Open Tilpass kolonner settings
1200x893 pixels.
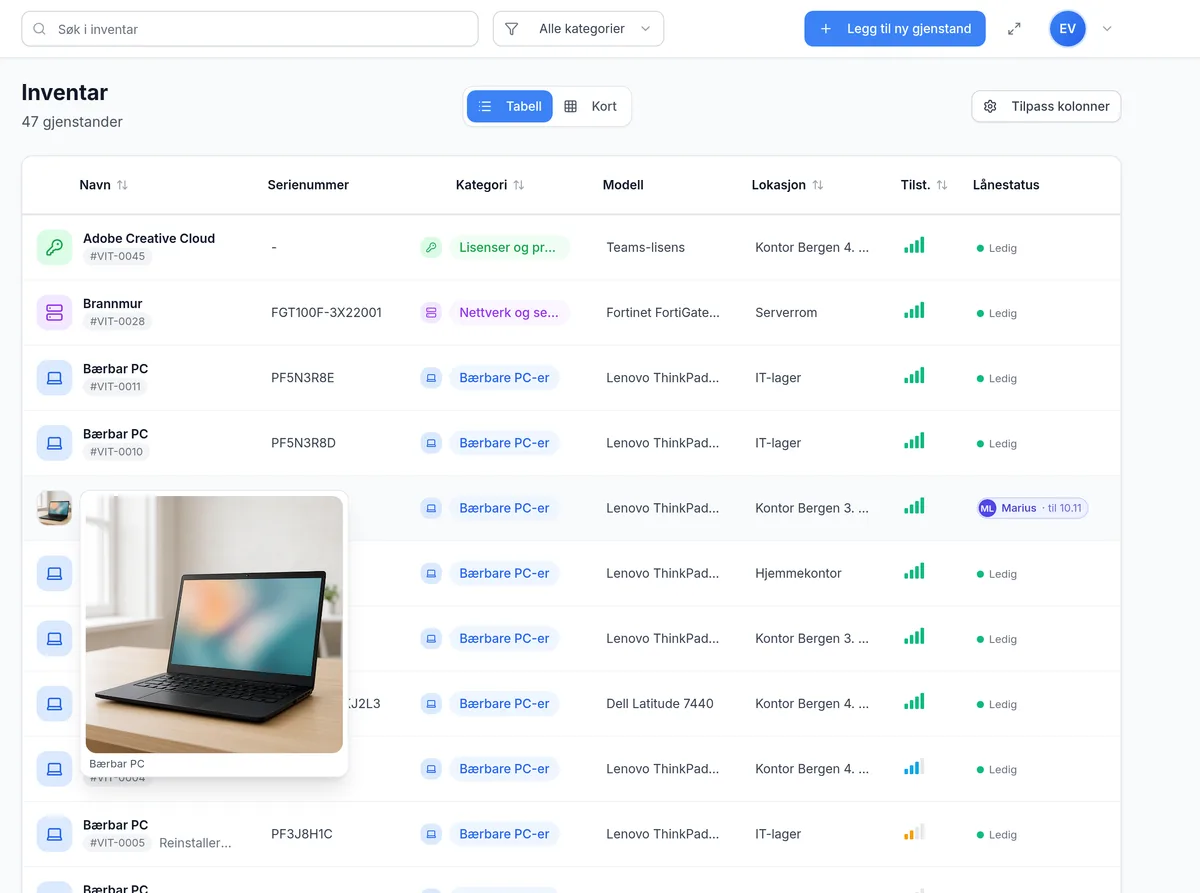pos(1046,106)
